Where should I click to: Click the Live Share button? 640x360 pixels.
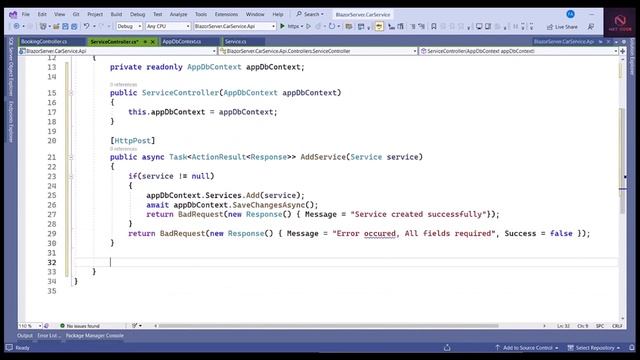tap(562, 27)
